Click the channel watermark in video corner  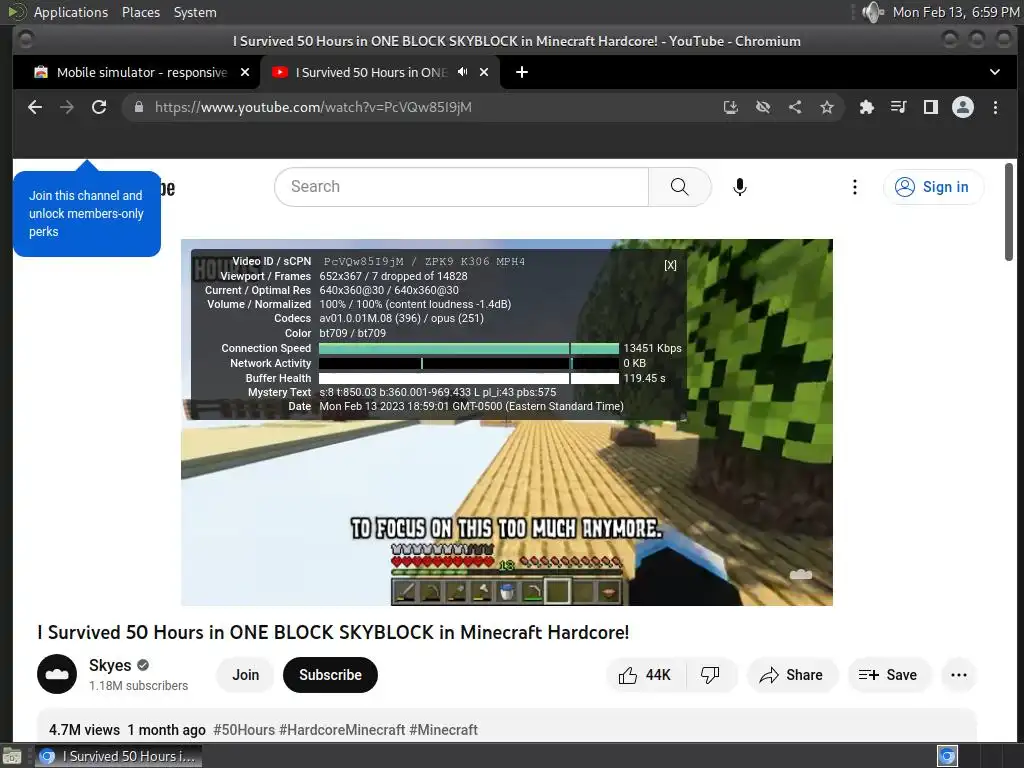[x=801, y=574]
